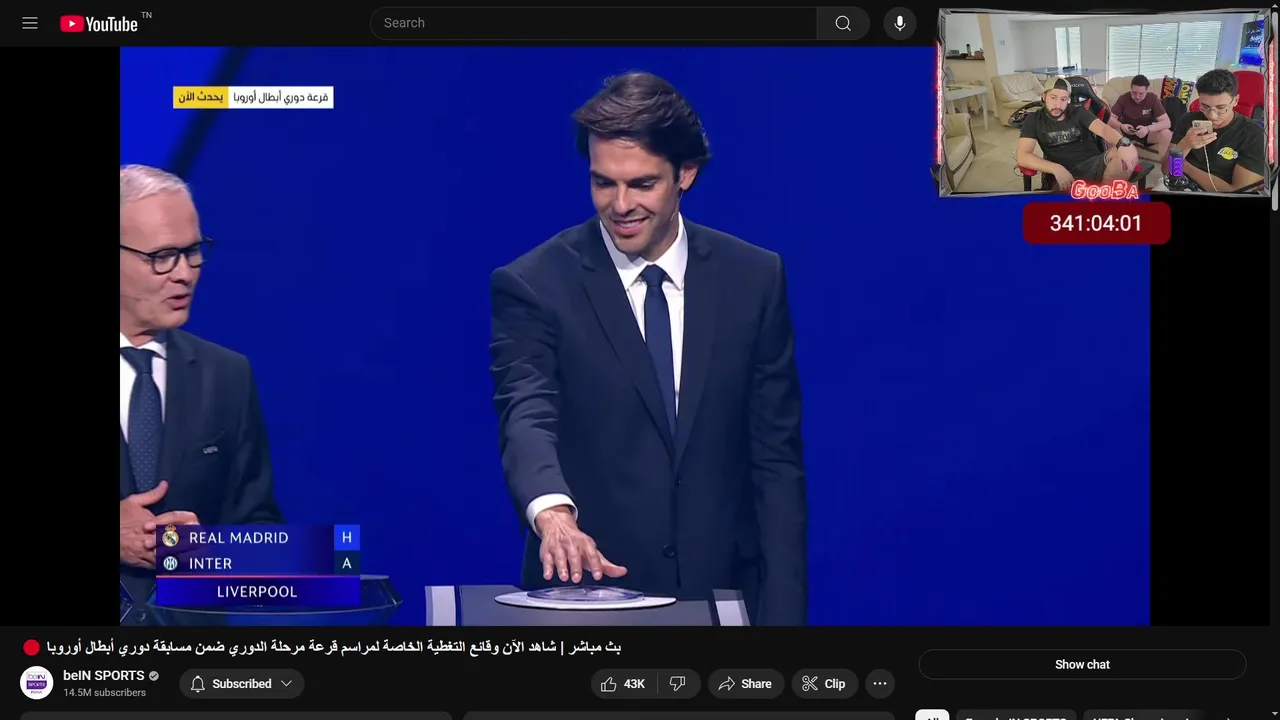The image size is (1280, 720).
Task: Open more actions three-dot menu
Action: pos(880,684)
